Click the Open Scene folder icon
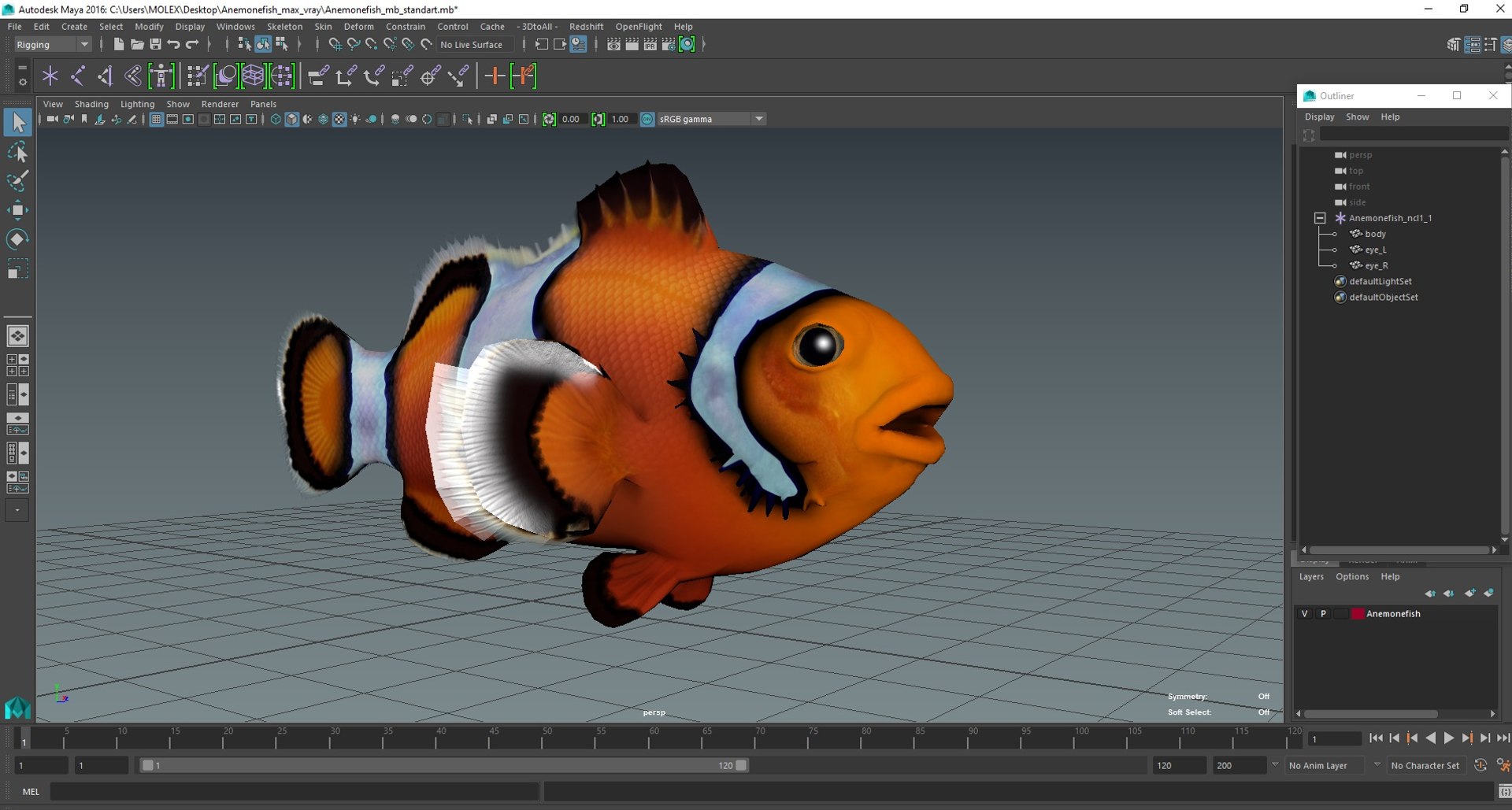 (136, 45)
